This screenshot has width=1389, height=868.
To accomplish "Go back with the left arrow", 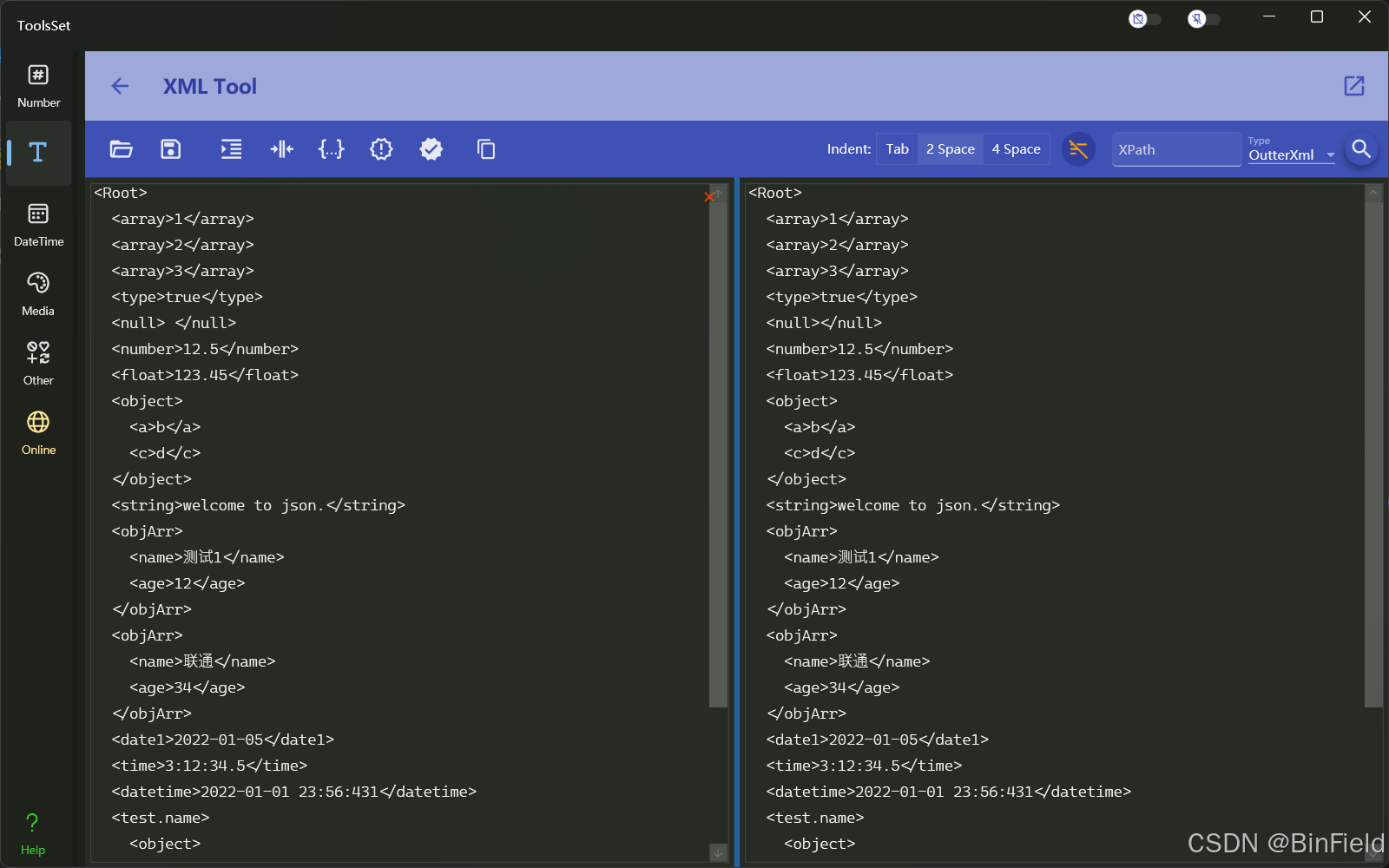I will [120, 86].
